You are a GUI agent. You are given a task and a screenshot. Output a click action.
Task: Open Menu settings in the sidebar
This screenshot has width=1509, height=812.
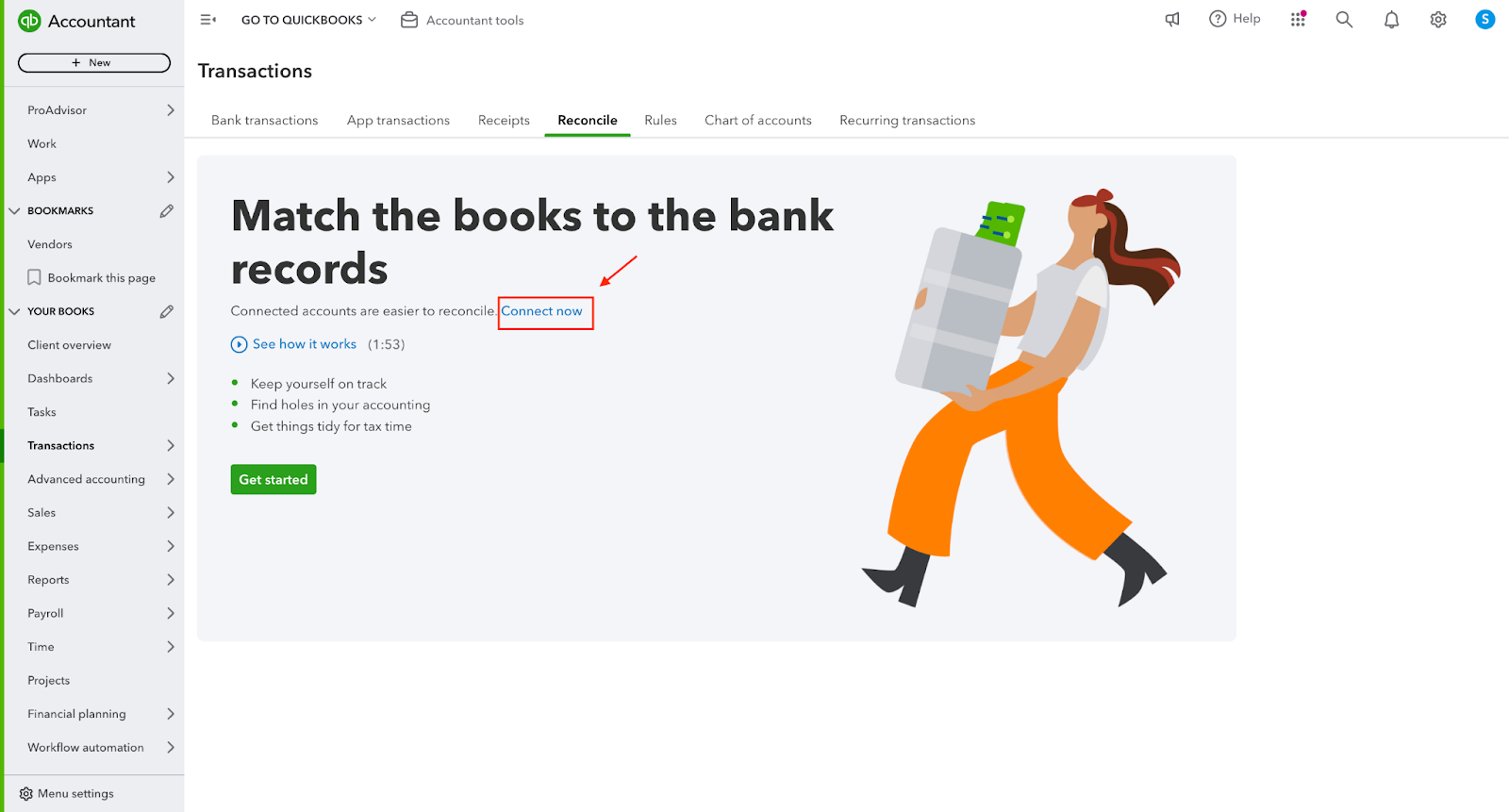tap(67, 793)
